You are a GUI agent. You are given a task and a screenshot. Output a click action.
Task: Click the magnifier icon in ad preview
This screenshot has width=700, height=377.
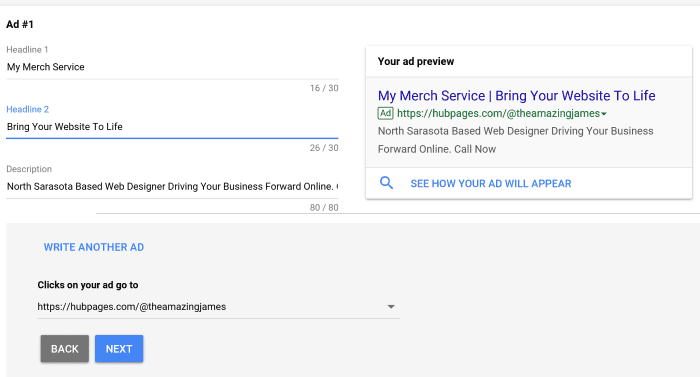click(x=386, y=183)
